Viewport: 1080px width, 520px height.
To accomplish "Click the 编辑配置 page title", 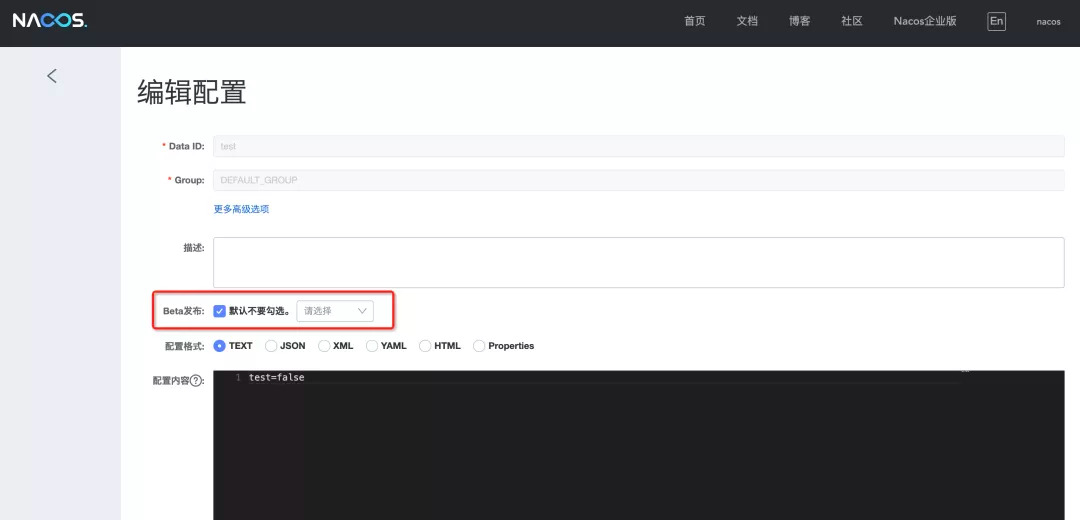I will (191, 92).
